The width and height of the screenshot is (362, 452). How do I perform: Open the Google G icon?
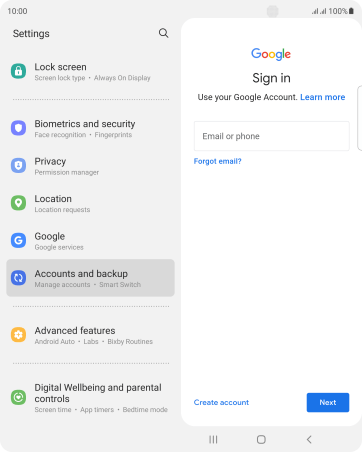[18, 240]
